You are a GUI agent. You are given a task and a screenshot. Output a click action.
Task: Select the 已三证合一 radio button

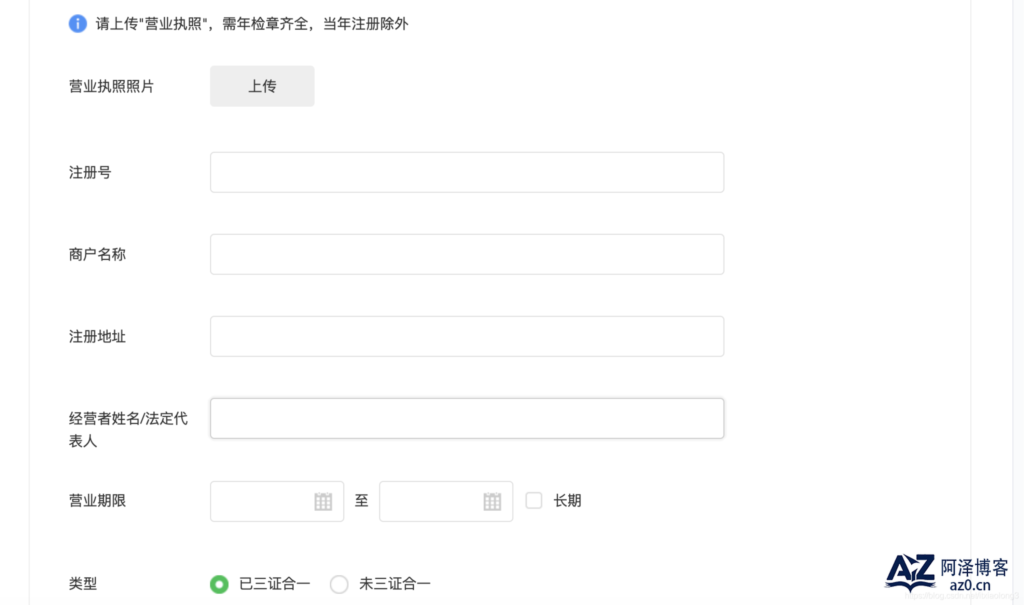click(219, 584)
